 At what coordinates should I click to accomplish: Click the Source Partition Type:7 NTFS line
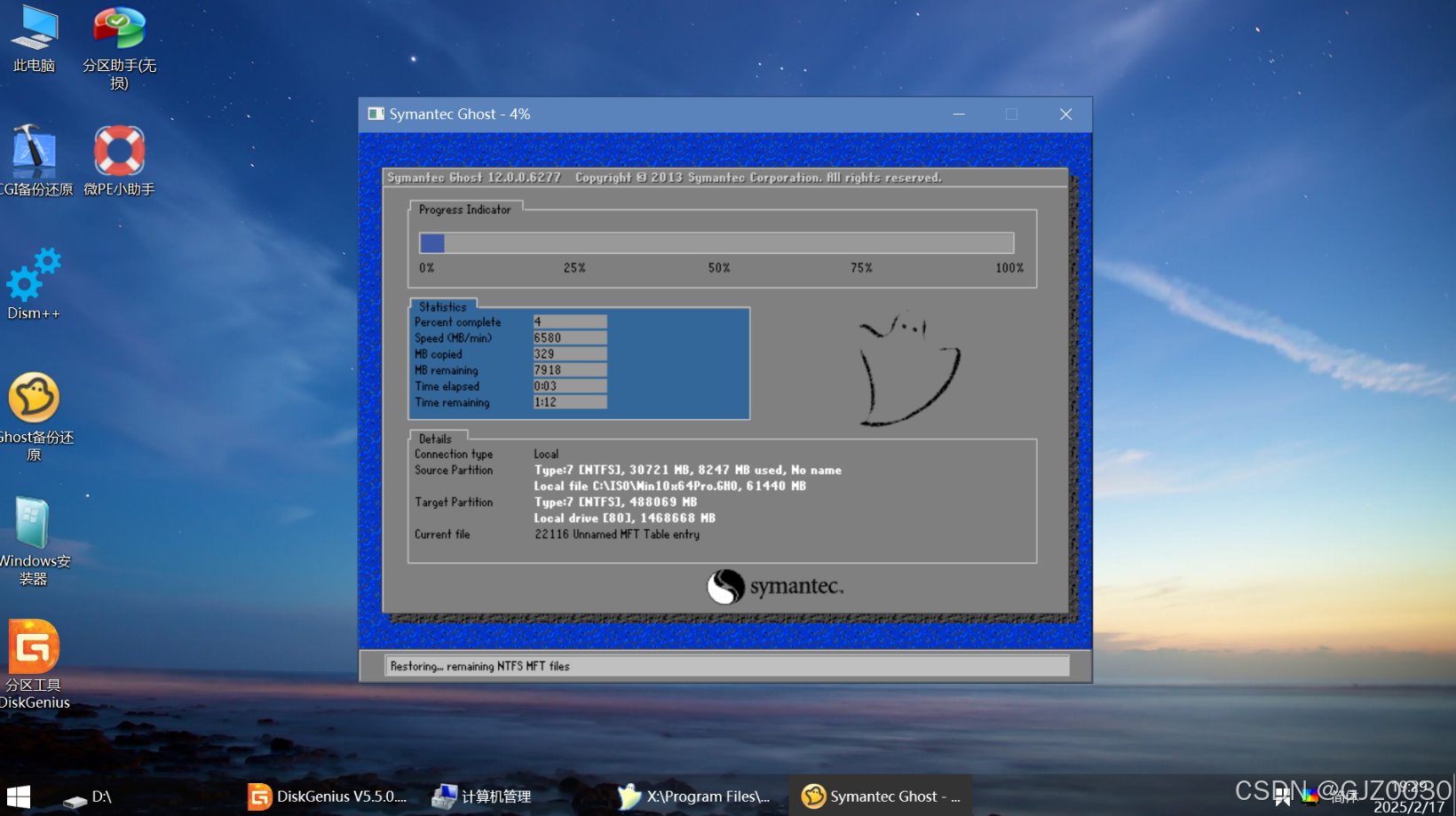[x=688, y=470]
